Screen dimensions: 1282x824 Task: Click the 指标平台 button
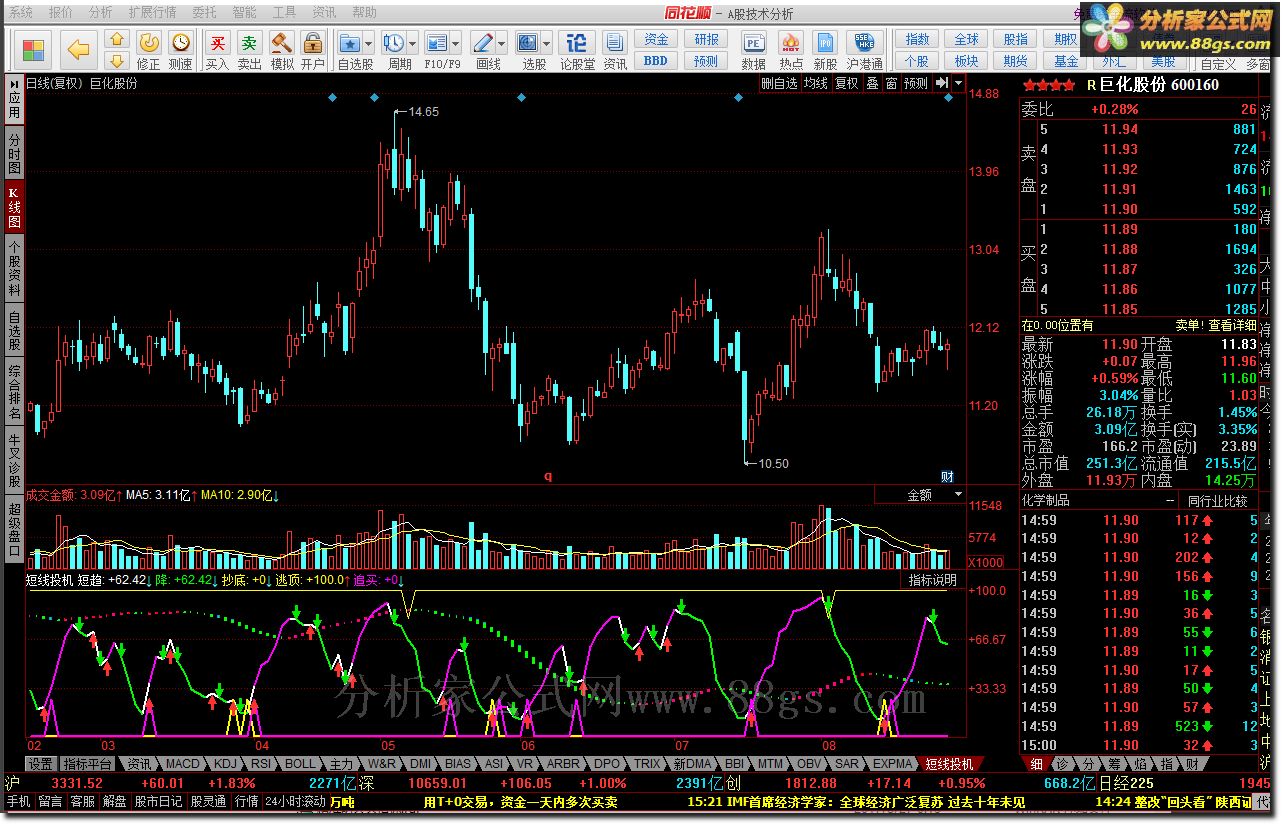[x=88, y=764]
